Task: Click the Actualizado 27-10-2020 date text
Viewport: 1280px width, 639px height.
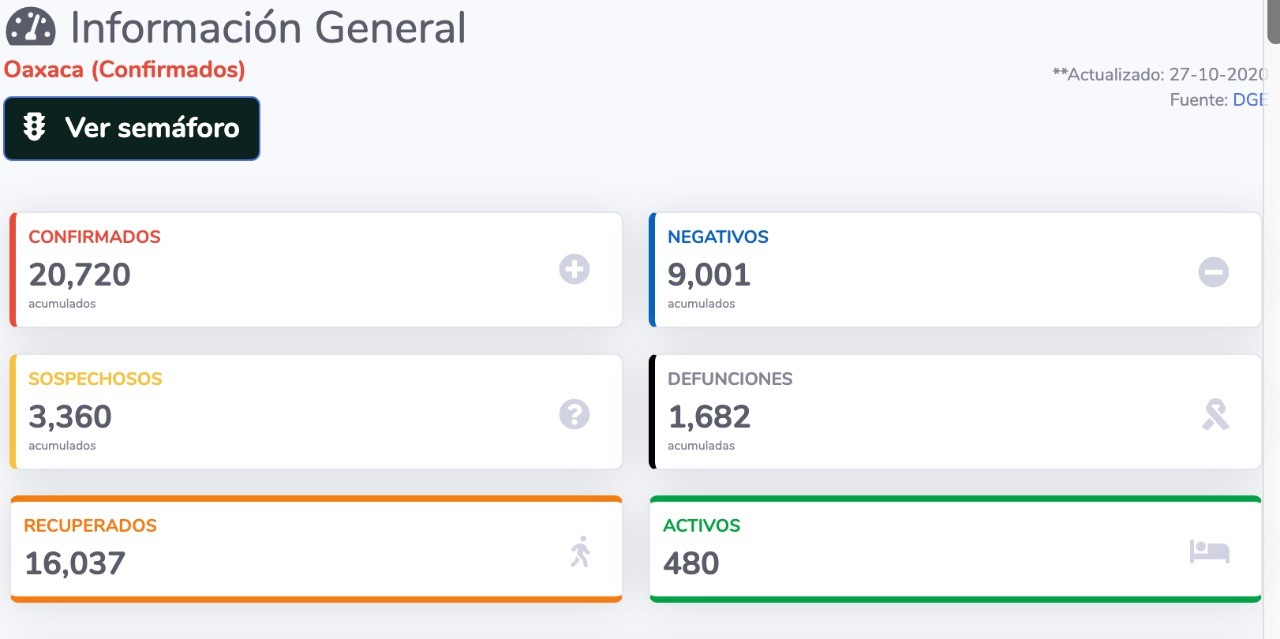Action: click(1160, 74)
